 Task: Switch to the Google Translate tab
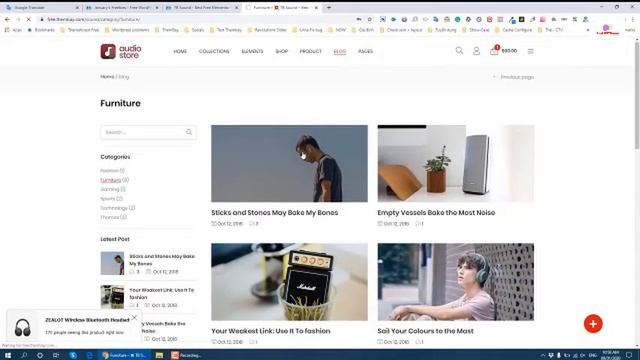point(41,7)
